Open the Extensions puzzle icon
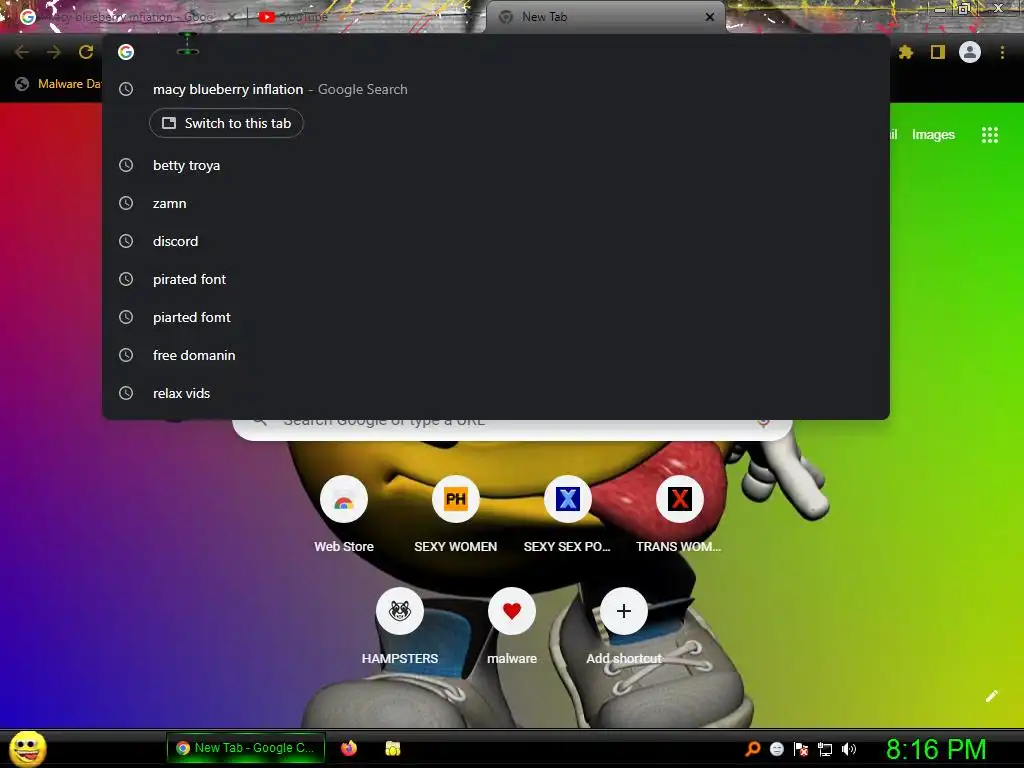The image size is (1024, 768). [x=905, y=52]
